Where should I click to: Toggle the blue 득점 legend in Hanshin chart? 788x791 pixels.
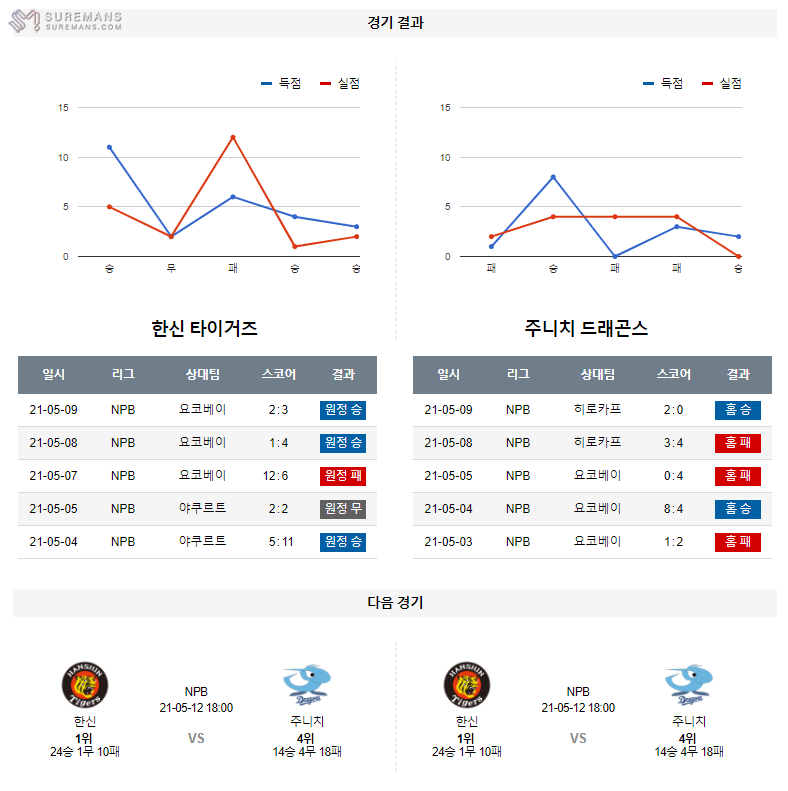click(x=281, y=84)
